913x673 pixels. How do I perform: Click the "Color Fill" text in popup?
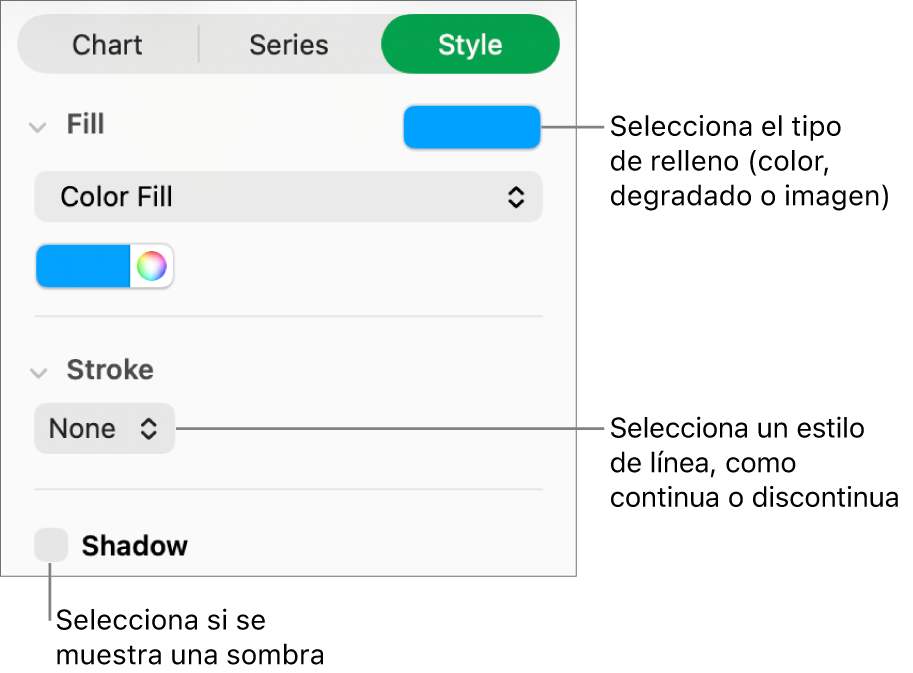pos(117,197)
